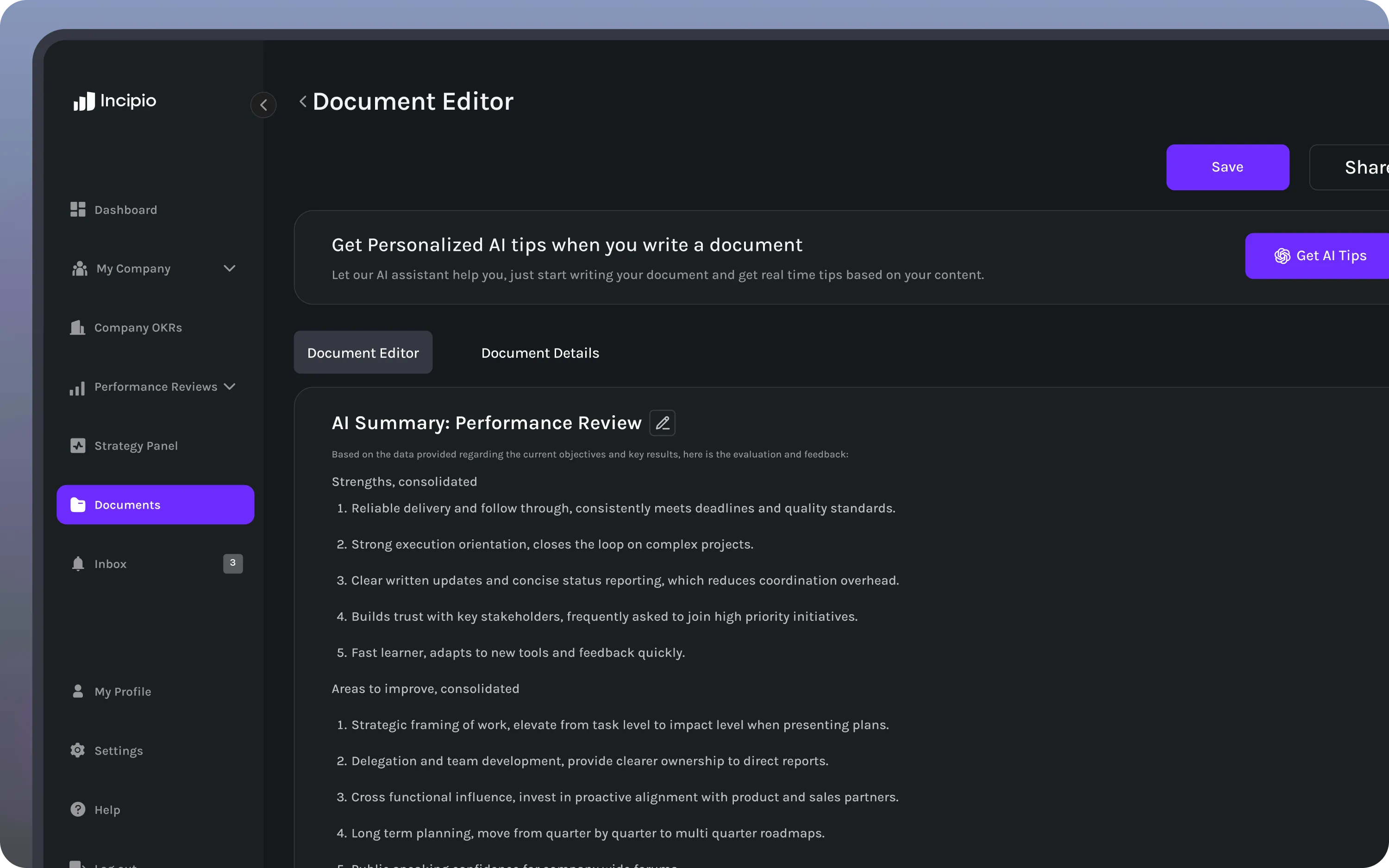This screenshot has height=868, width=1389.
Task: Open Strategy Panel via its chart icon
Action: tap(78, 445)
